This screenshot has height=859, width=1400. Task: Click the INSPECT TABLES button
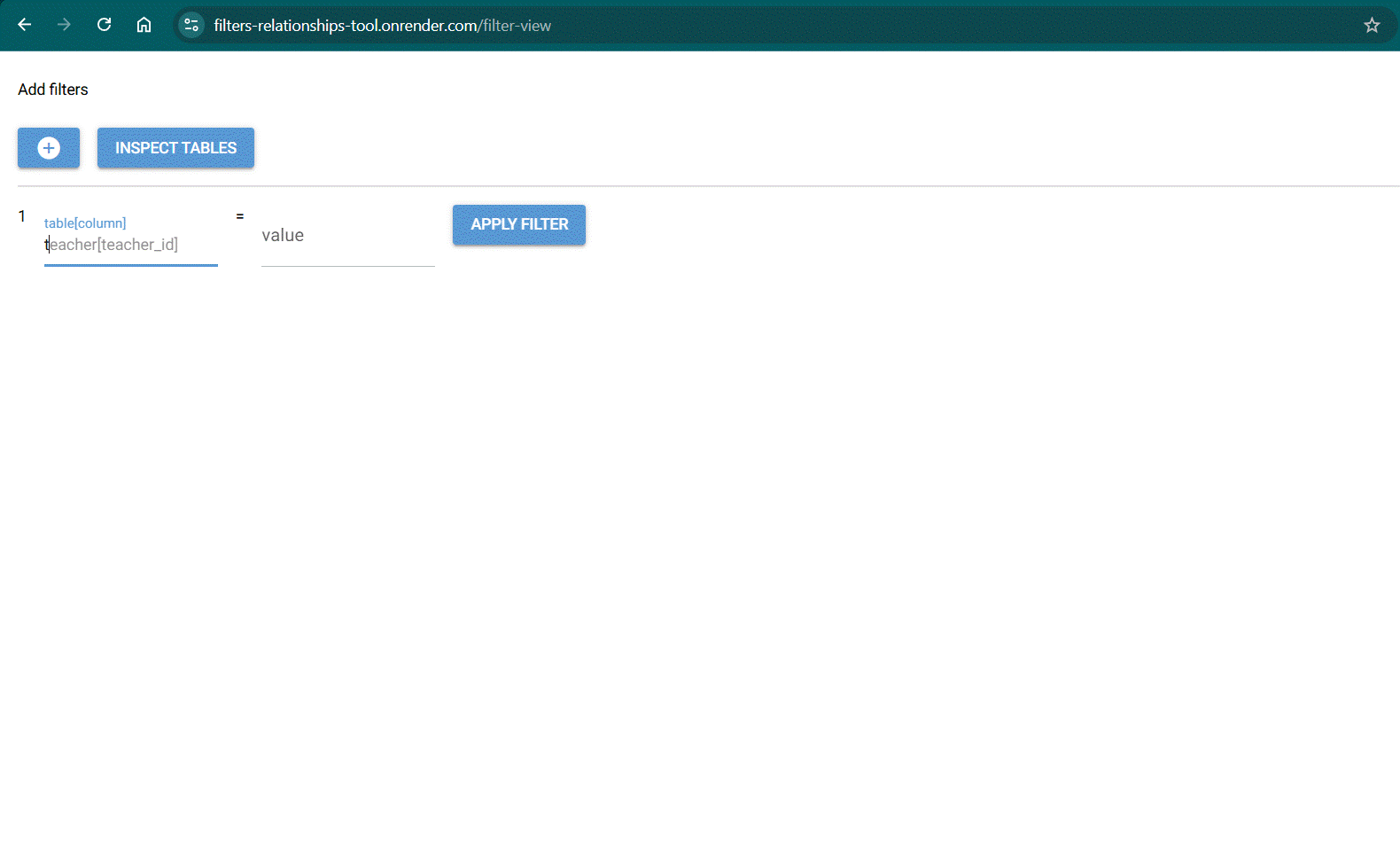175,148
